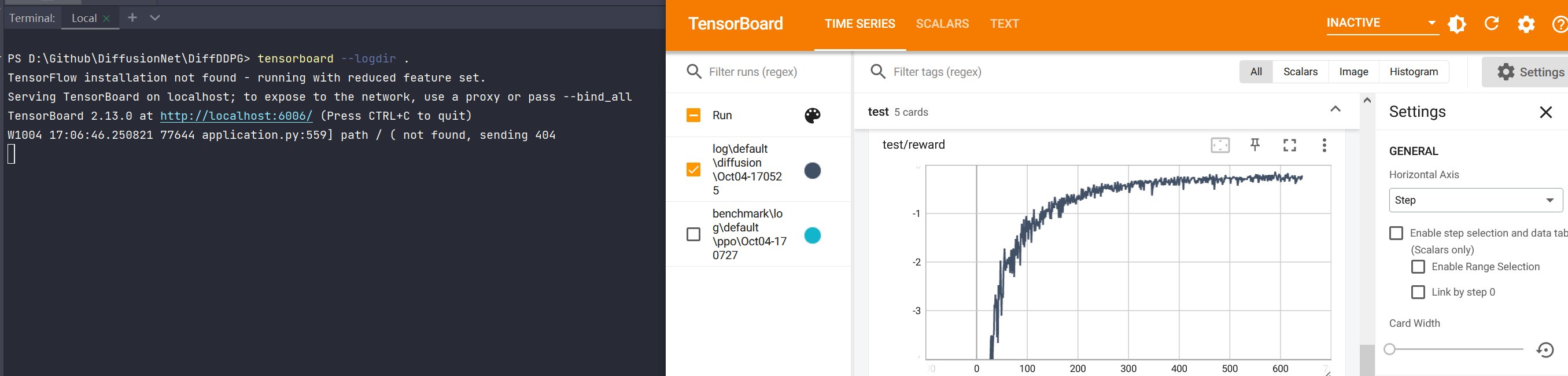Image resolution: width=1568 pixels, height=376 pixels.
Task: Open the help question mark icon
Action: point(1559,24)
